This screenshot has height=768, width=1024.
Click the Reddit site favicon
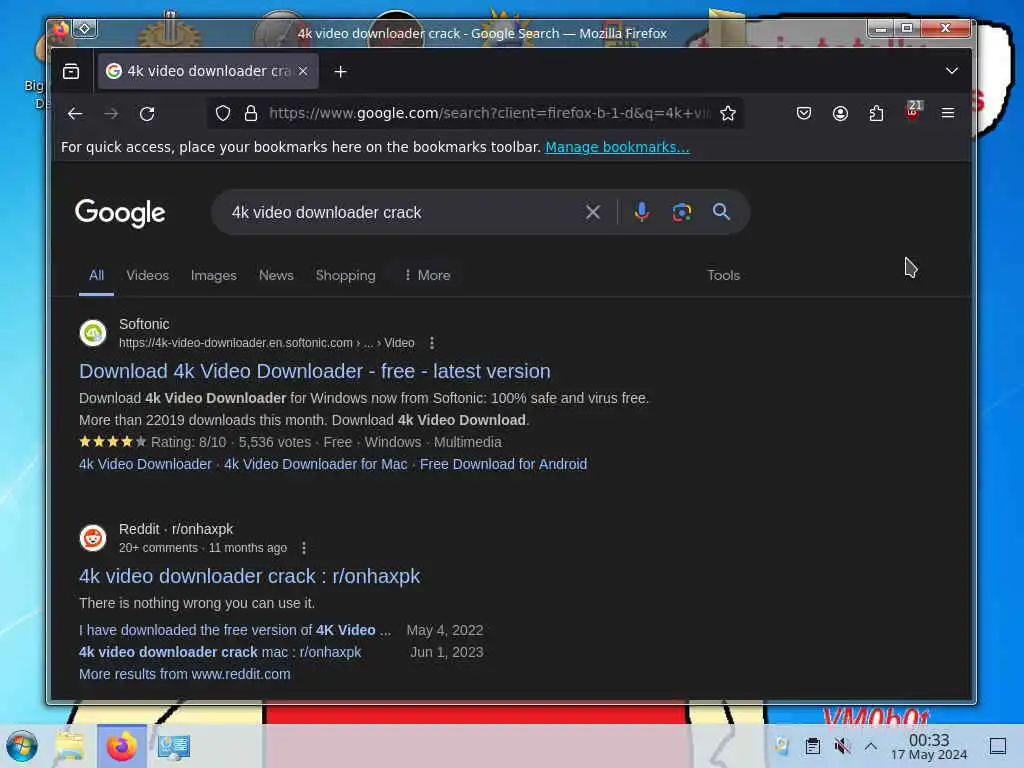point(93,538)
